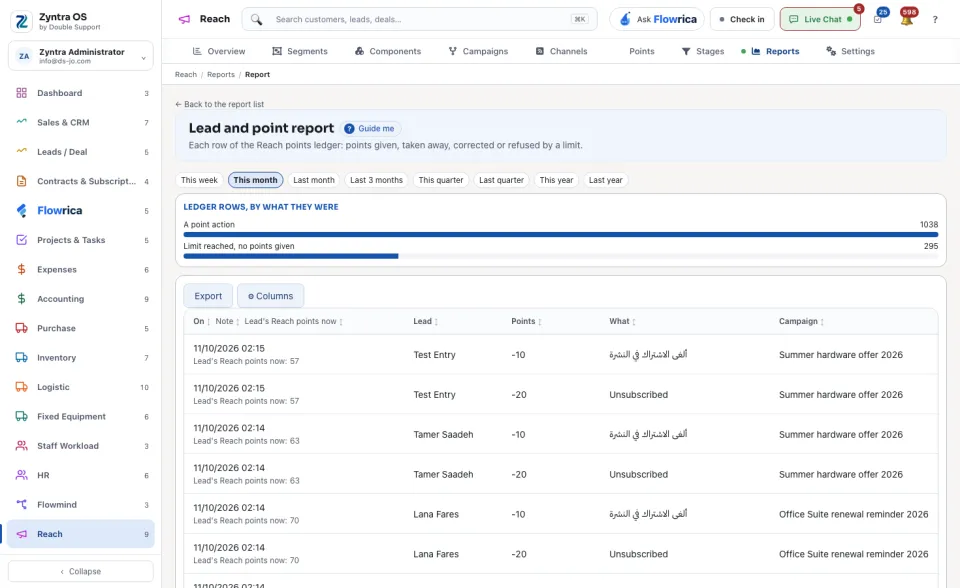Click the A point action progress bar

561,235
